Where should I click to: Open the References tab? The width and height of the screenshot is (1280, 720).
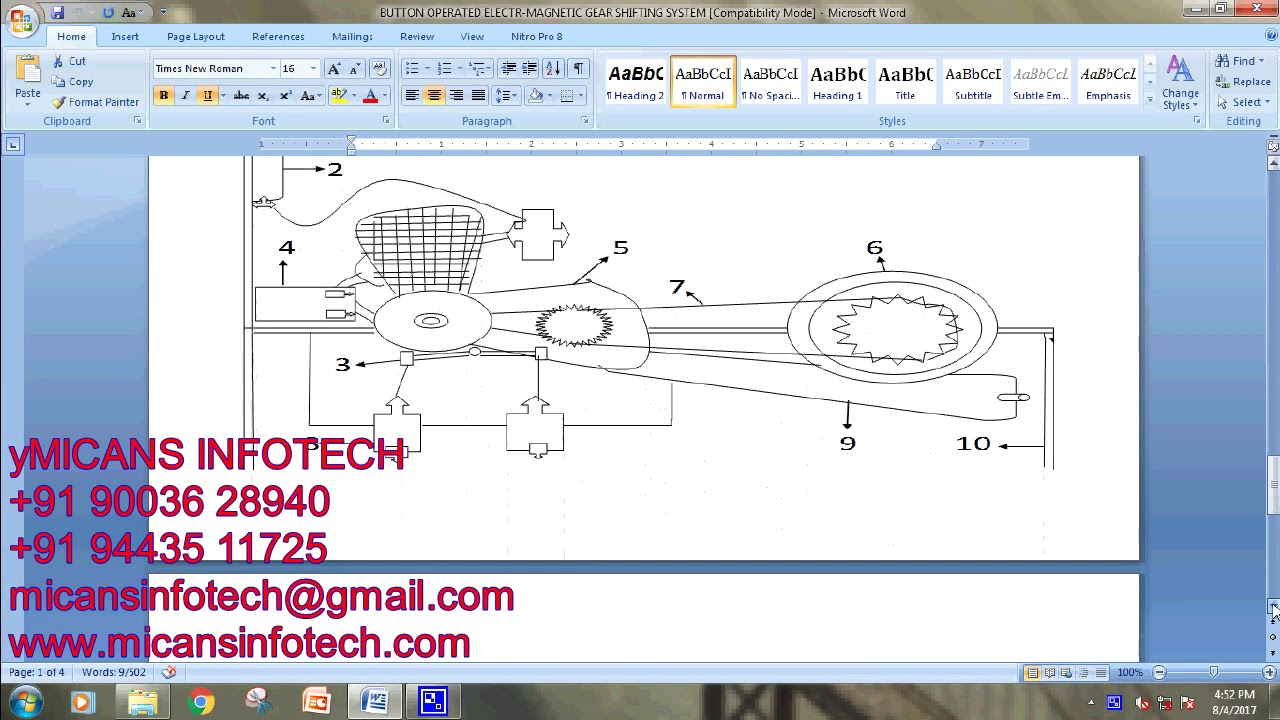click(278, 37)
